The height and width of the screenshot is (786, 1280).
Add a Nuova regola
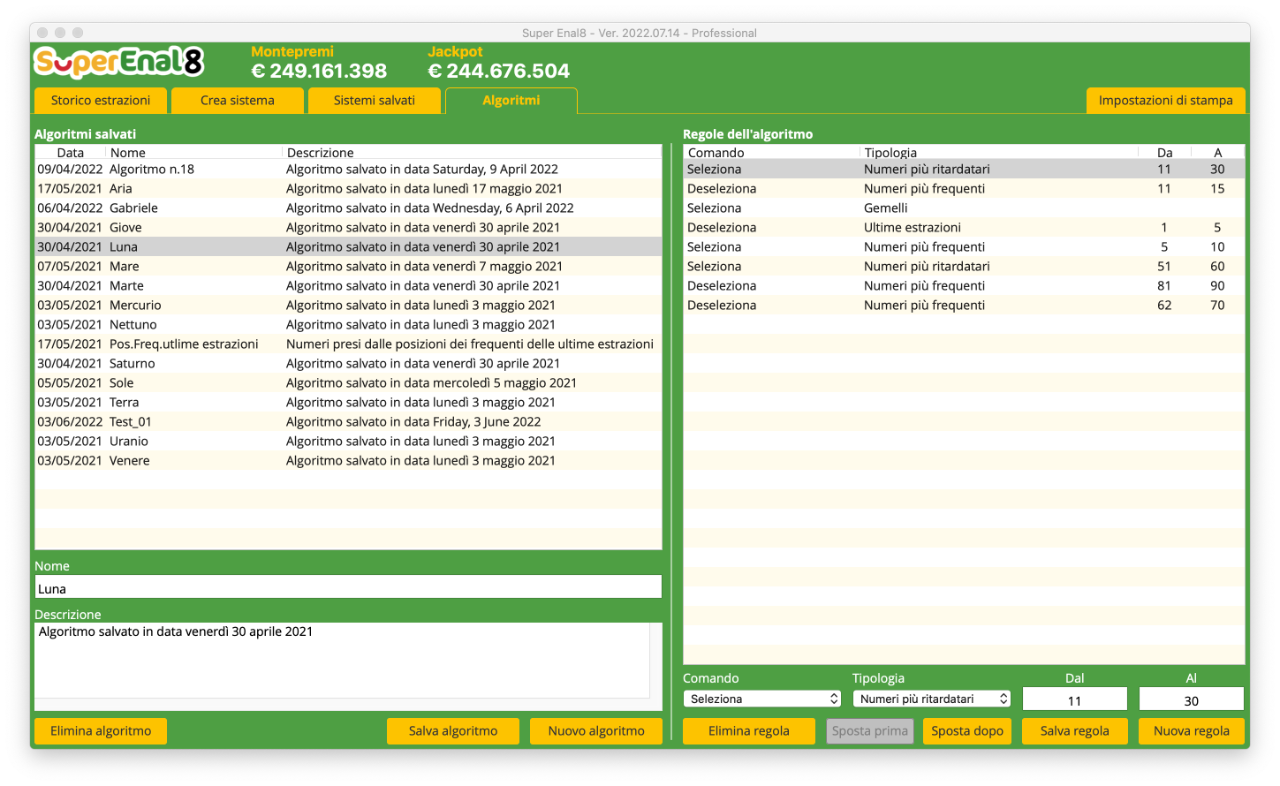(1192, 731)
